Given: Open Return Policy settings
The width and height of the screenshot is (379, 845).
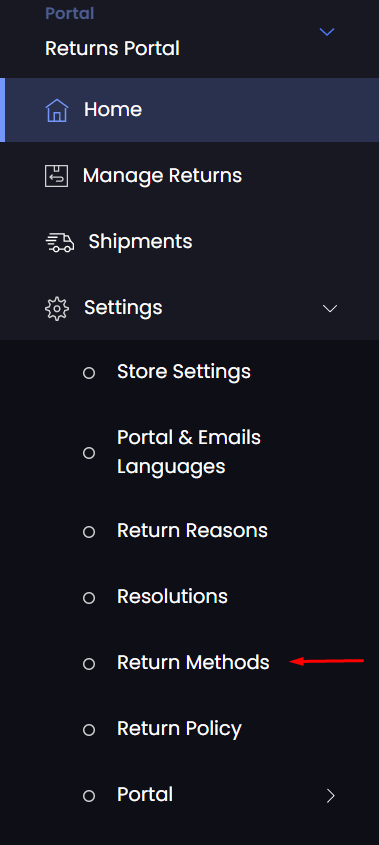Looking at the screenshot, I should coord(179,729).
